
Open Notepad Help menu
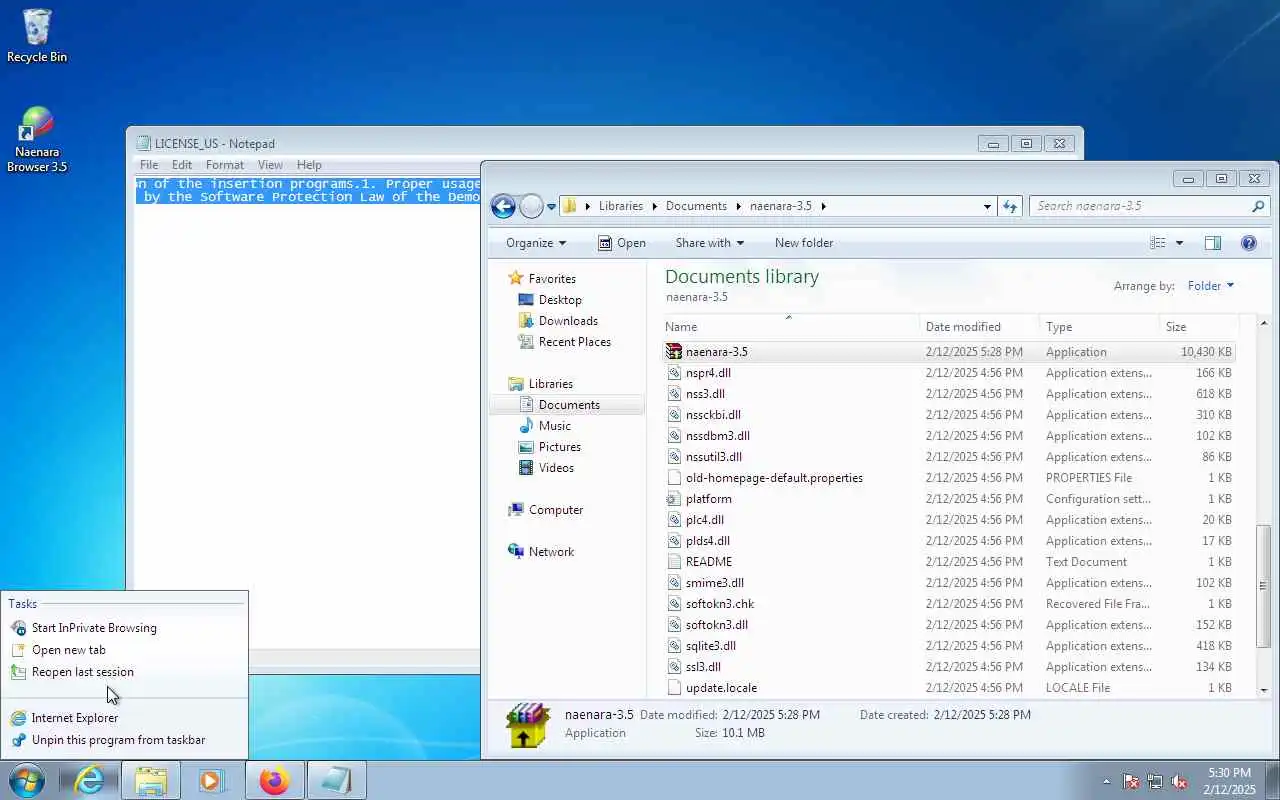(x=309, y=165)
